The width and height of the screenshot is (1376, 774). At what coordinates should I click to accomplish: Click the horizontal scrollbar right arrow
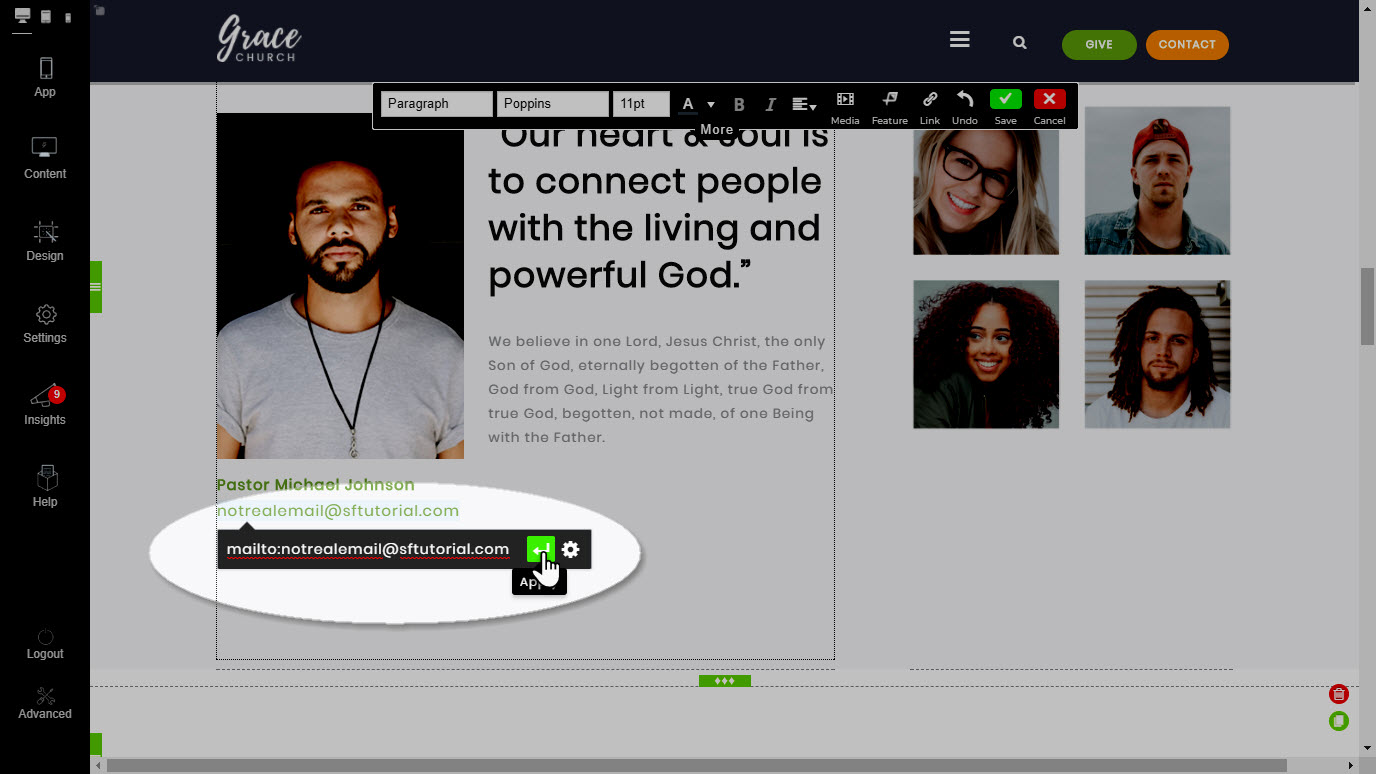click(1351, 765)
